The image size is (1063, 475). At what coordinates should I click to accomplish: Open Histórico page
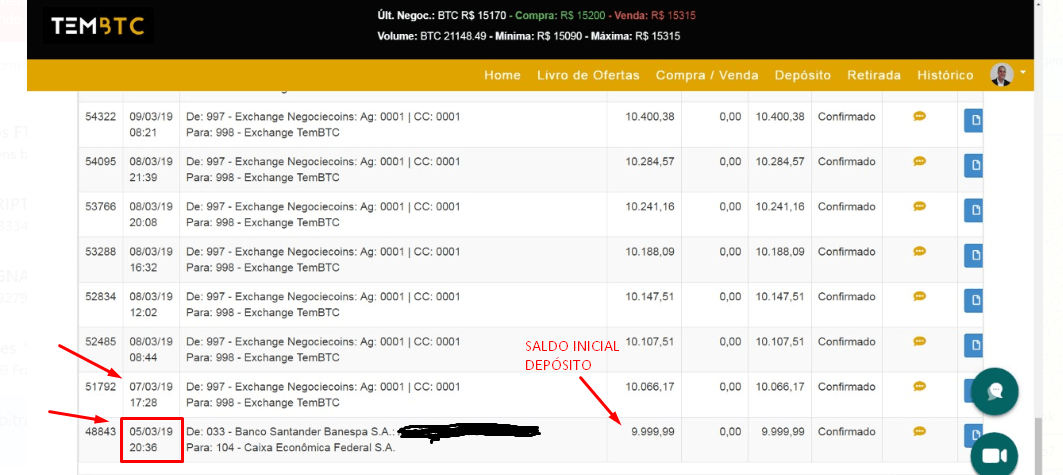coord(945,75)
